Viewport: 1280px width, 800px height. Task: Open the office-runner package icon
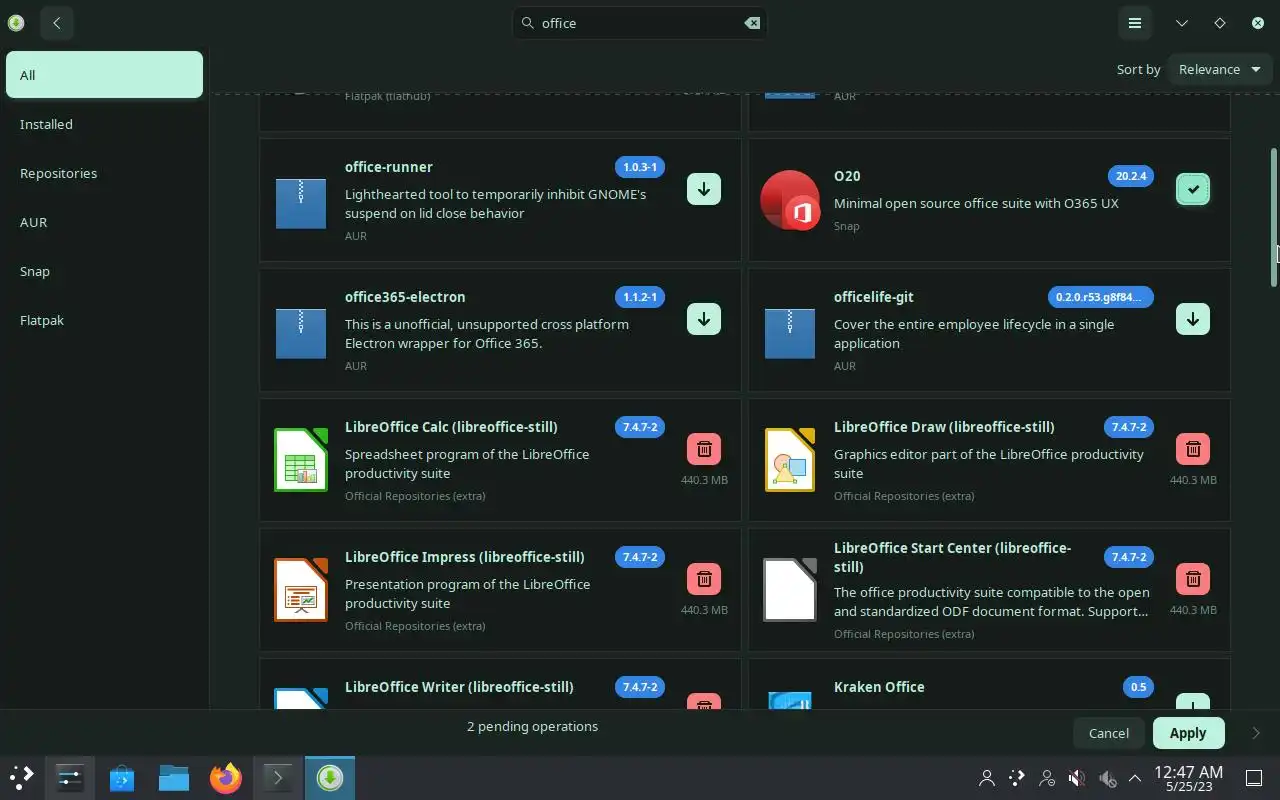click(x=301, y=203)
